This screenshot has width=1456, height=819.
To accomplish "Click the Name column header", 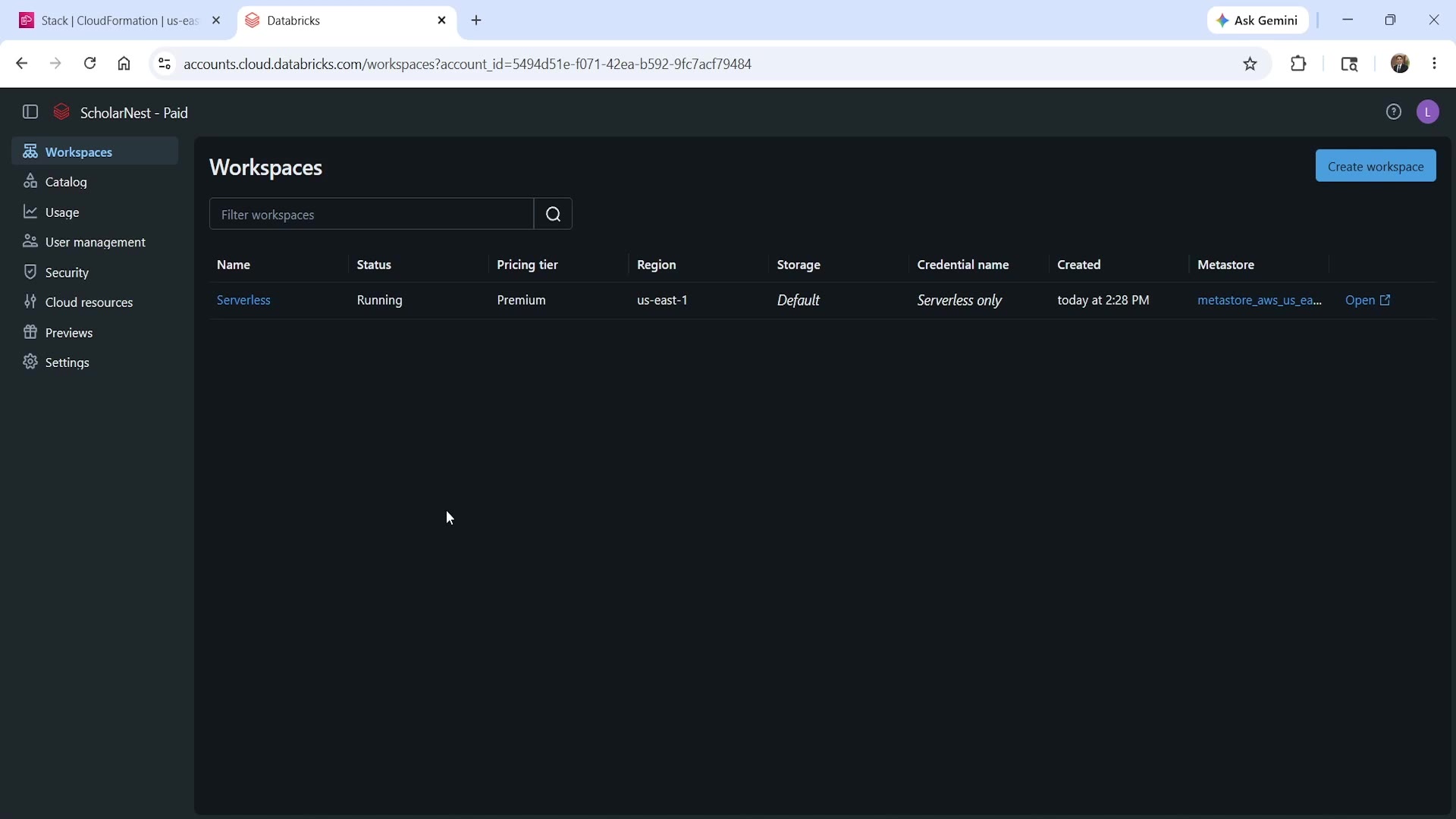I will point(234,265).
